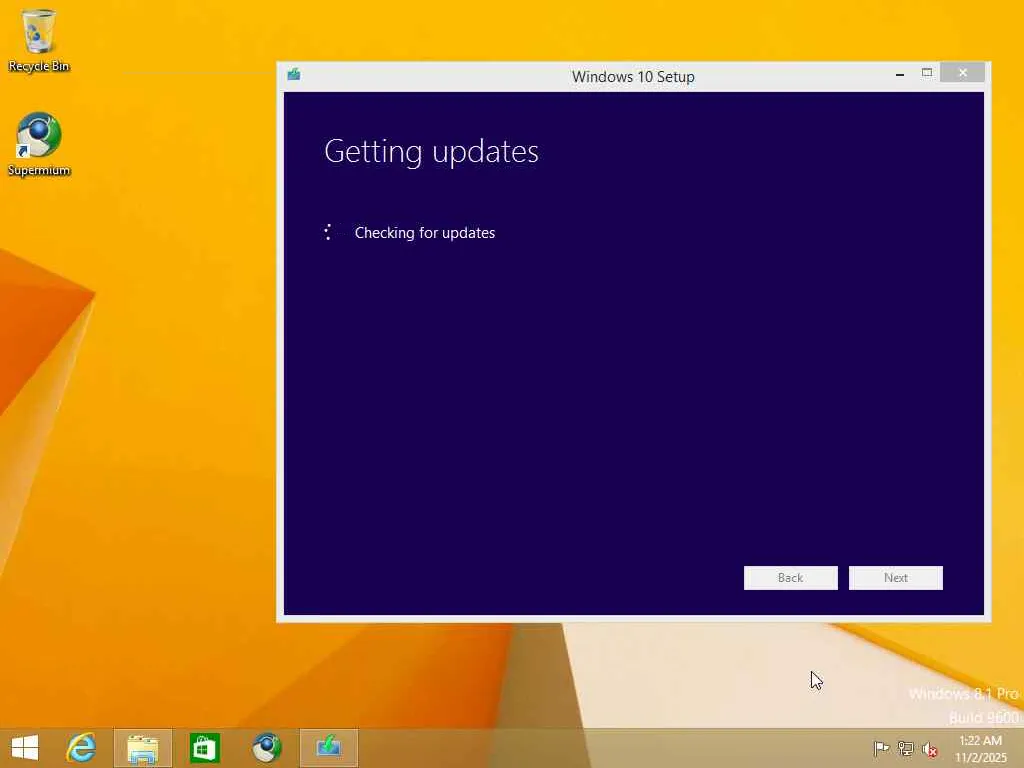The image size is (1024, 768).
Task: Launch Internet Explorer from the taskbar
Action: pyautogui.click(x=81, y=748)
